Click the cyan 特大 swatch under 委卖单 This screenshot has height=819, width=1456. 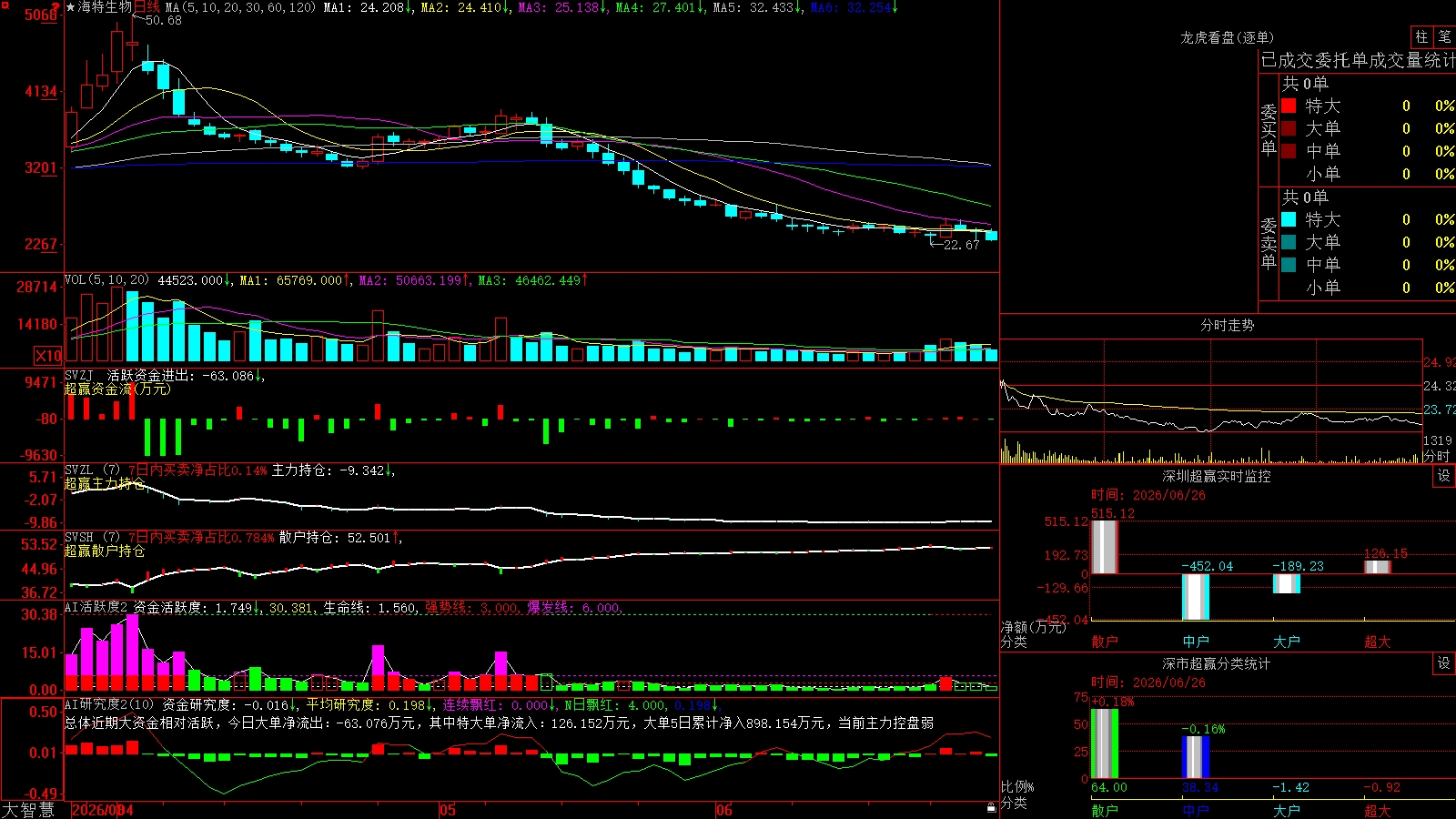pyautogui.click(x=1289, y=219)
